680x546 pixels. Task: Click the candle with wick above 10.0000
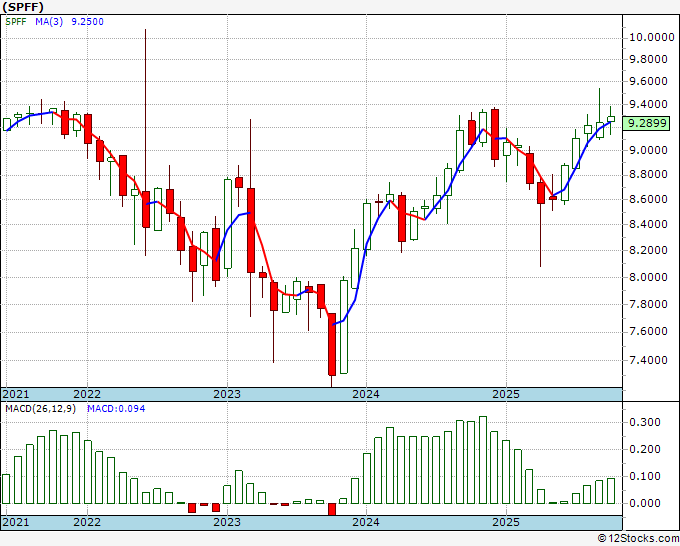point(146,209)
